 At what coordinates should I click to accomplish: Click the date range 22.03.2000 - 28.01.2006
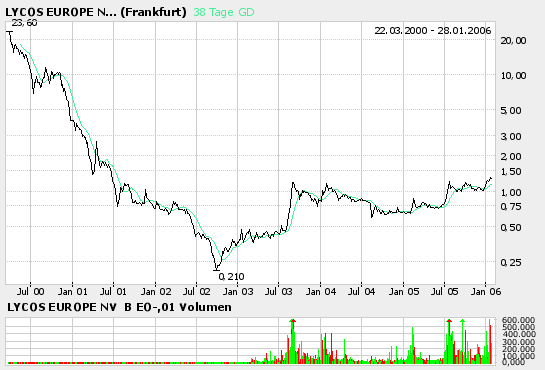[433, 31]
